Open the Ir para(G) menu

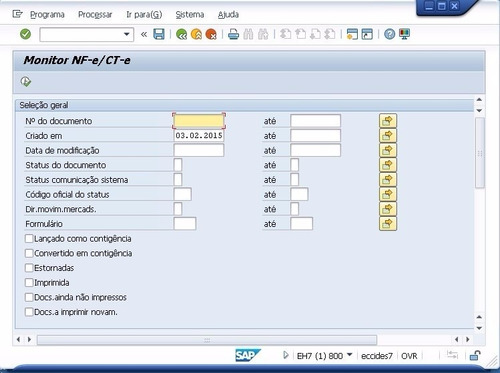point(144,15)
